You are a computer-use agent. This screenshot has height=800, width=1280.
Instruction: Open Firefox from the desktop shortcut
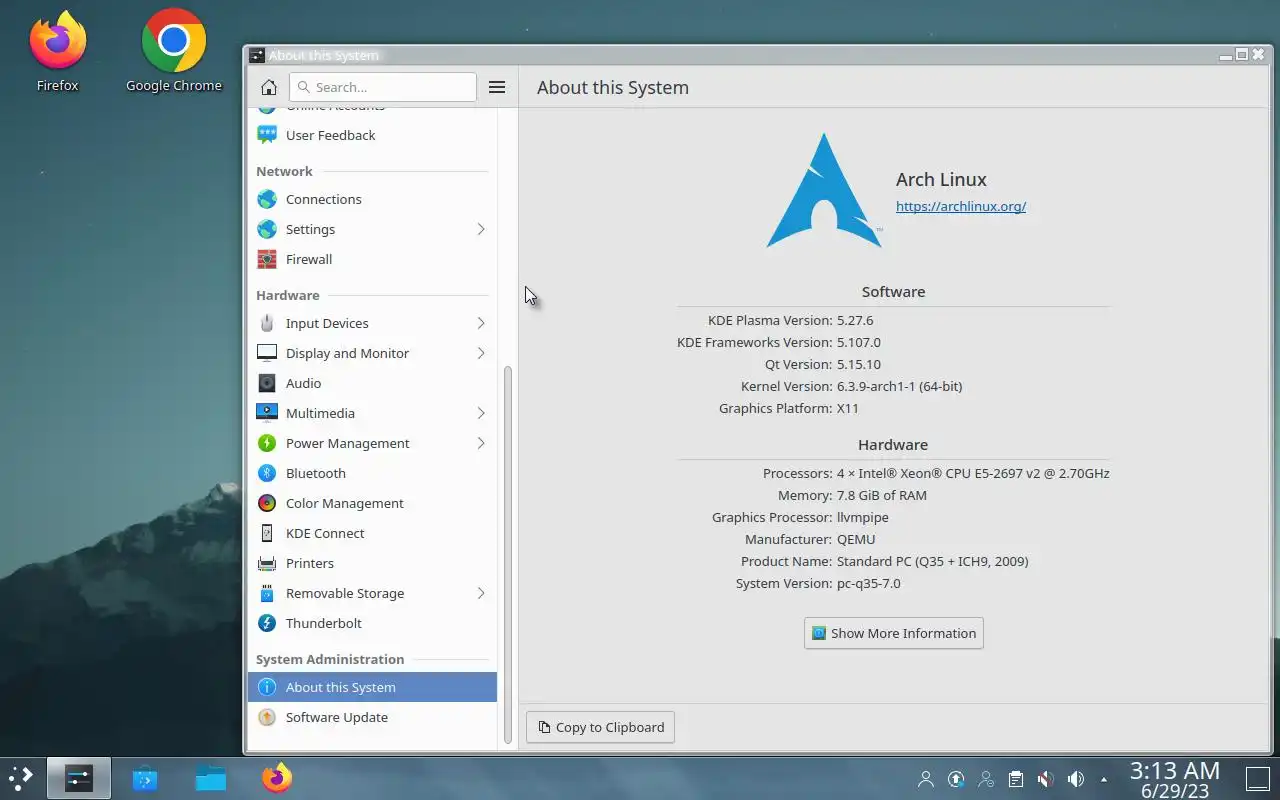click(x=57, y=52)
